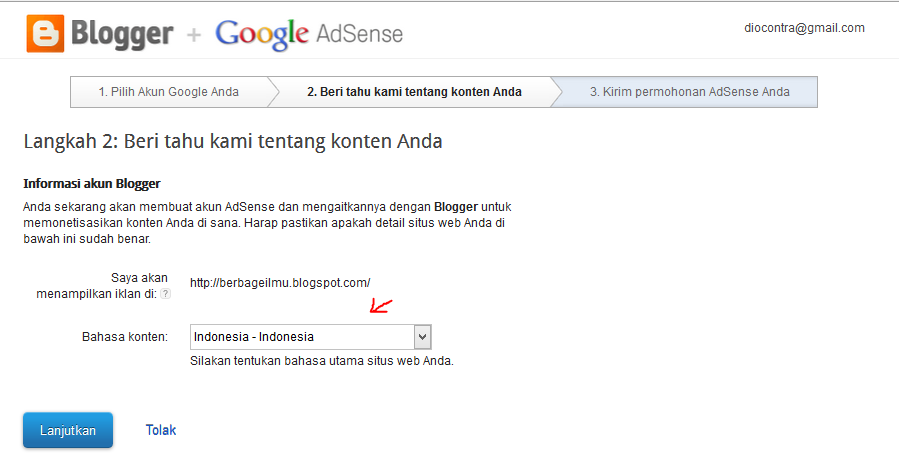899x468 pixels.
Task: Click the 'Saya akan menampilkan iklan di:' label
Action: click(x=102, y=286)
